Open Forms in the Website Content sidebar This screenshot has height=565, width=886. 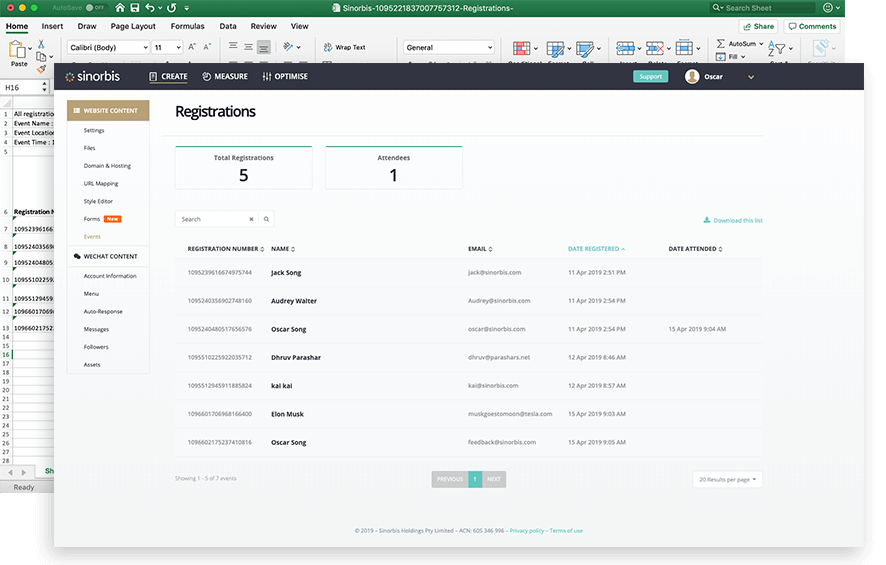pyautogui.click(x=92, y=219)
